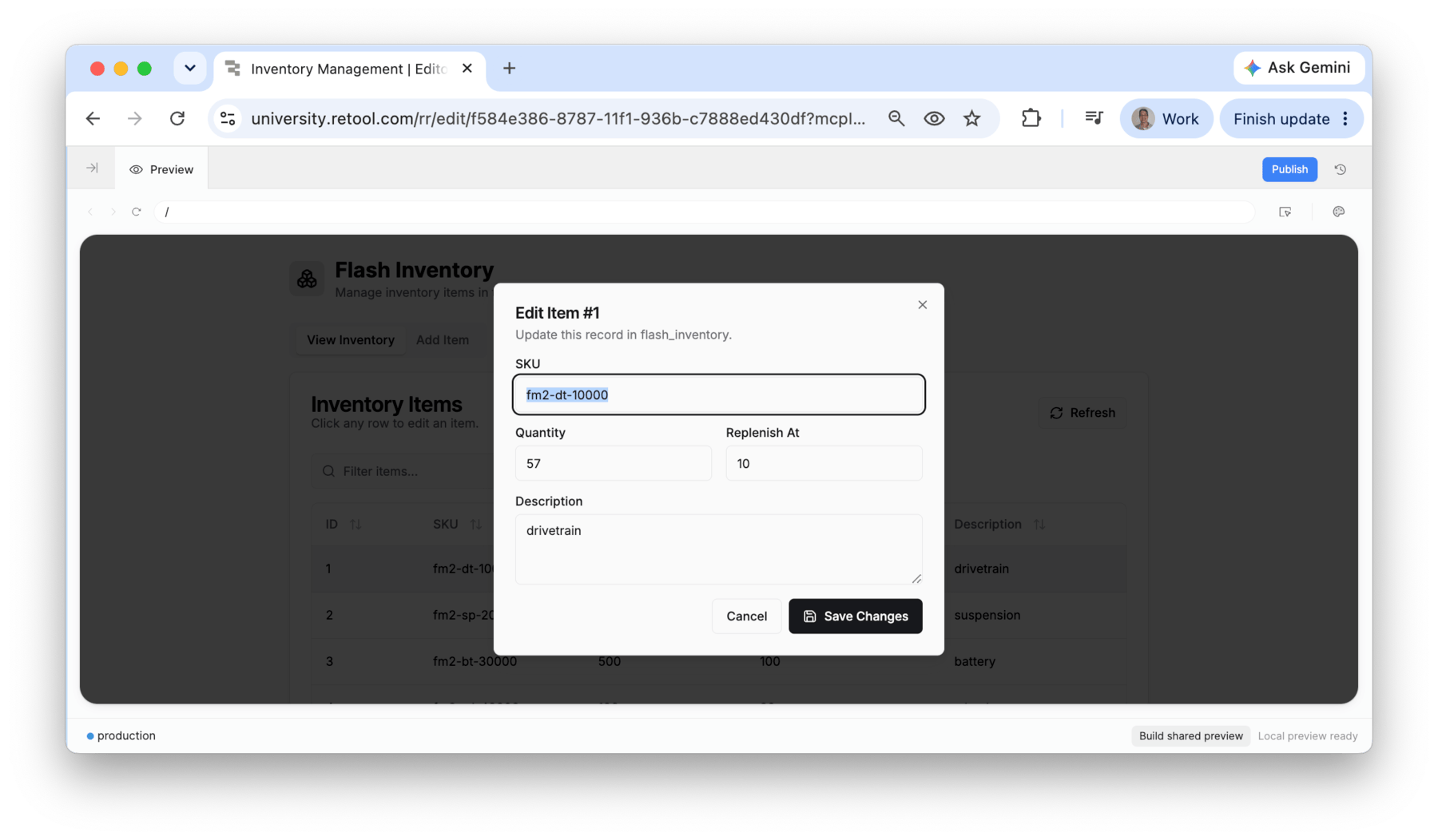Open site information icon in address bar

pyautogui.click(x=228, y=119)
